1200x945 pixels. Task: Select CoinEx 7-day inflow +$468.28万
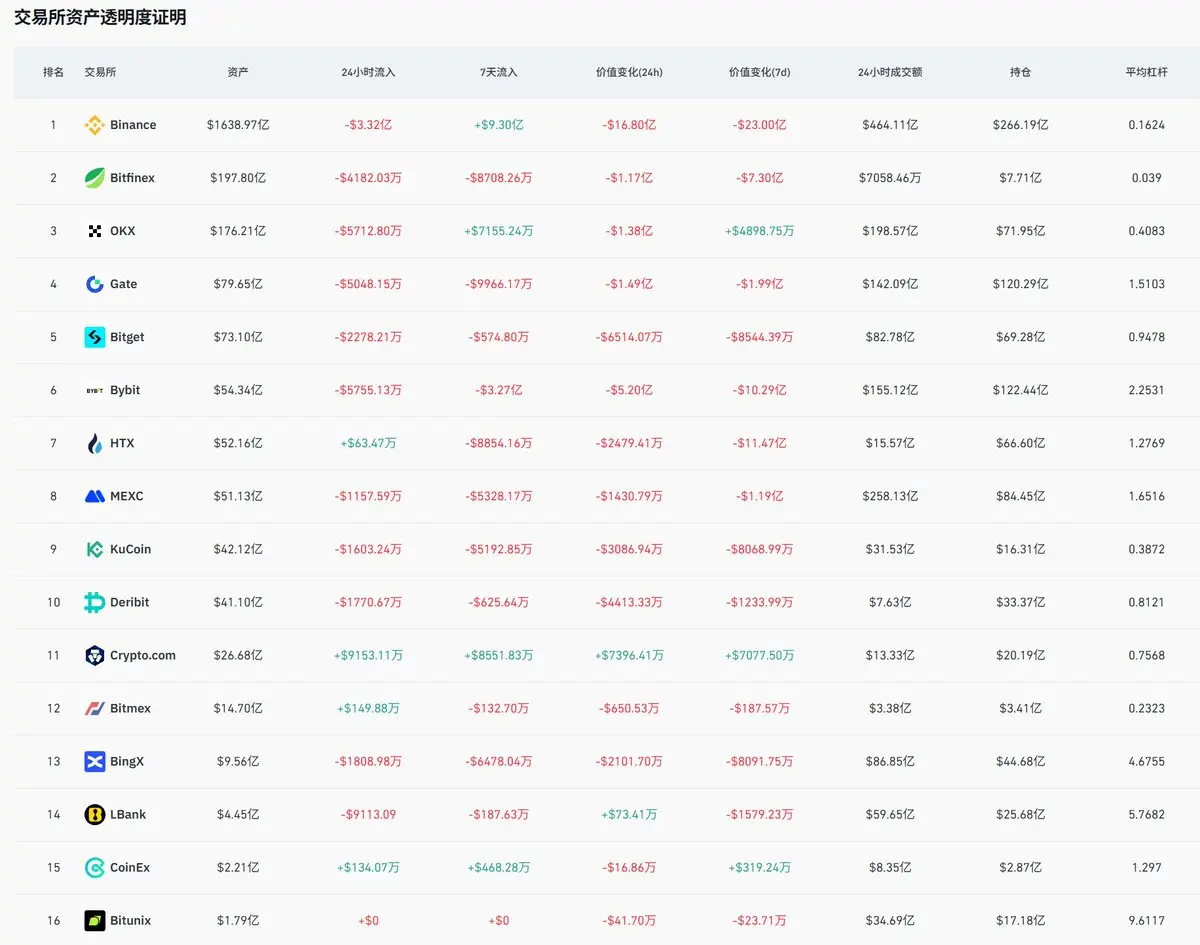click(x=499, y=867)
